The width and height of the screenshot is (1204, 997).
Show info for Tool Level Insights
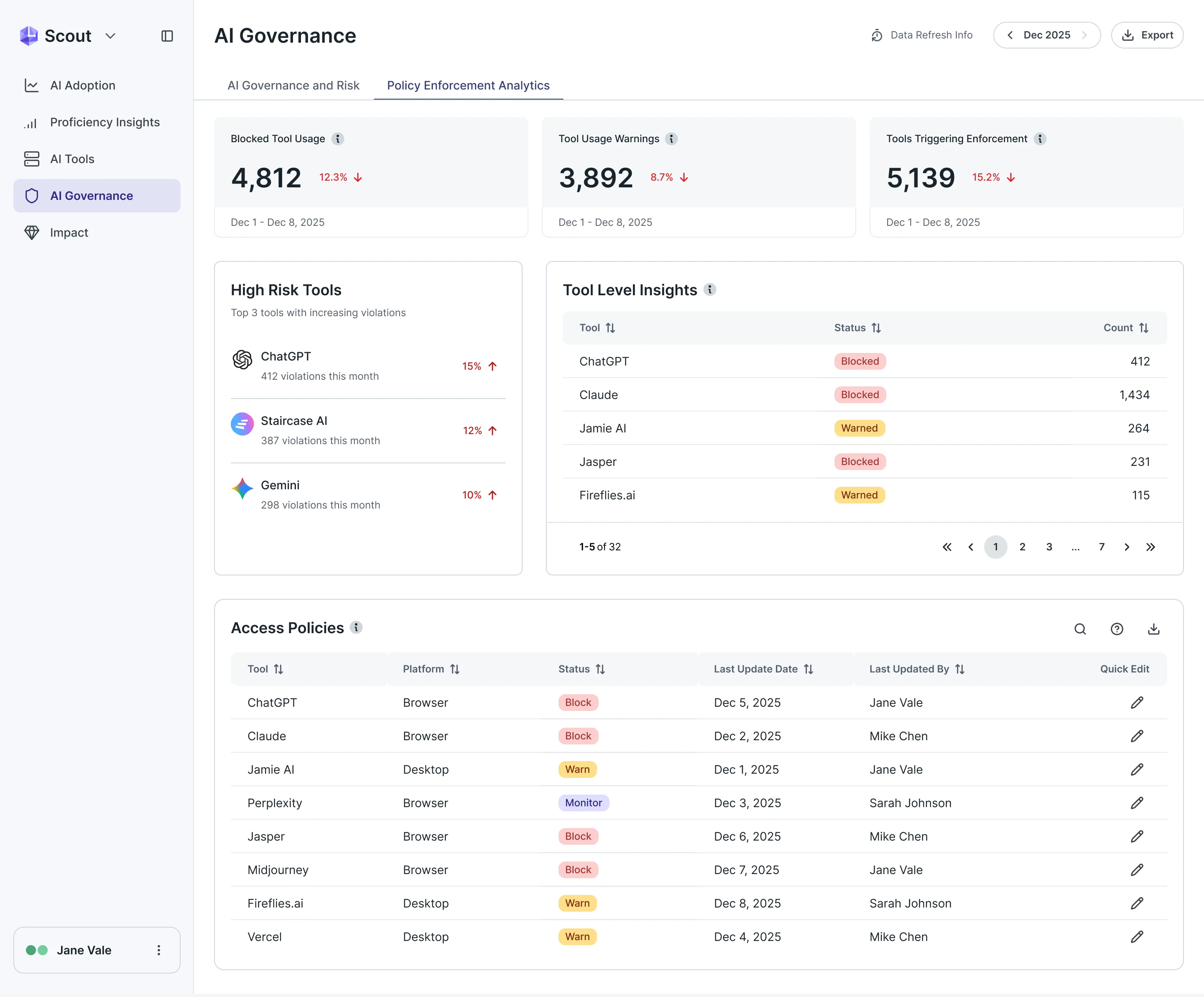point(710,290)
